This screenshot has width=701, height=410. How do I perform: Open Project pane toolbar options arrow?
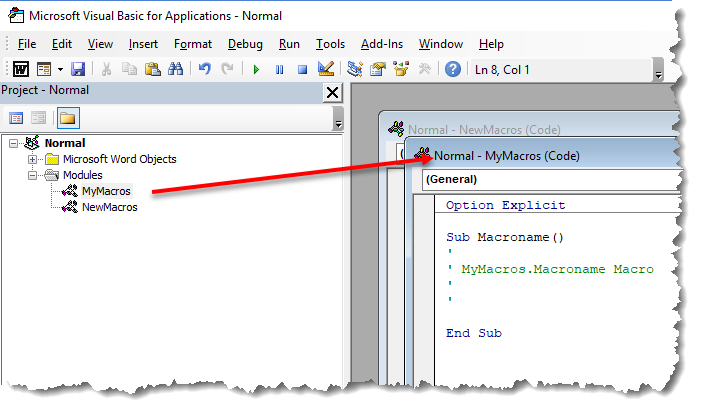(338, 118)
